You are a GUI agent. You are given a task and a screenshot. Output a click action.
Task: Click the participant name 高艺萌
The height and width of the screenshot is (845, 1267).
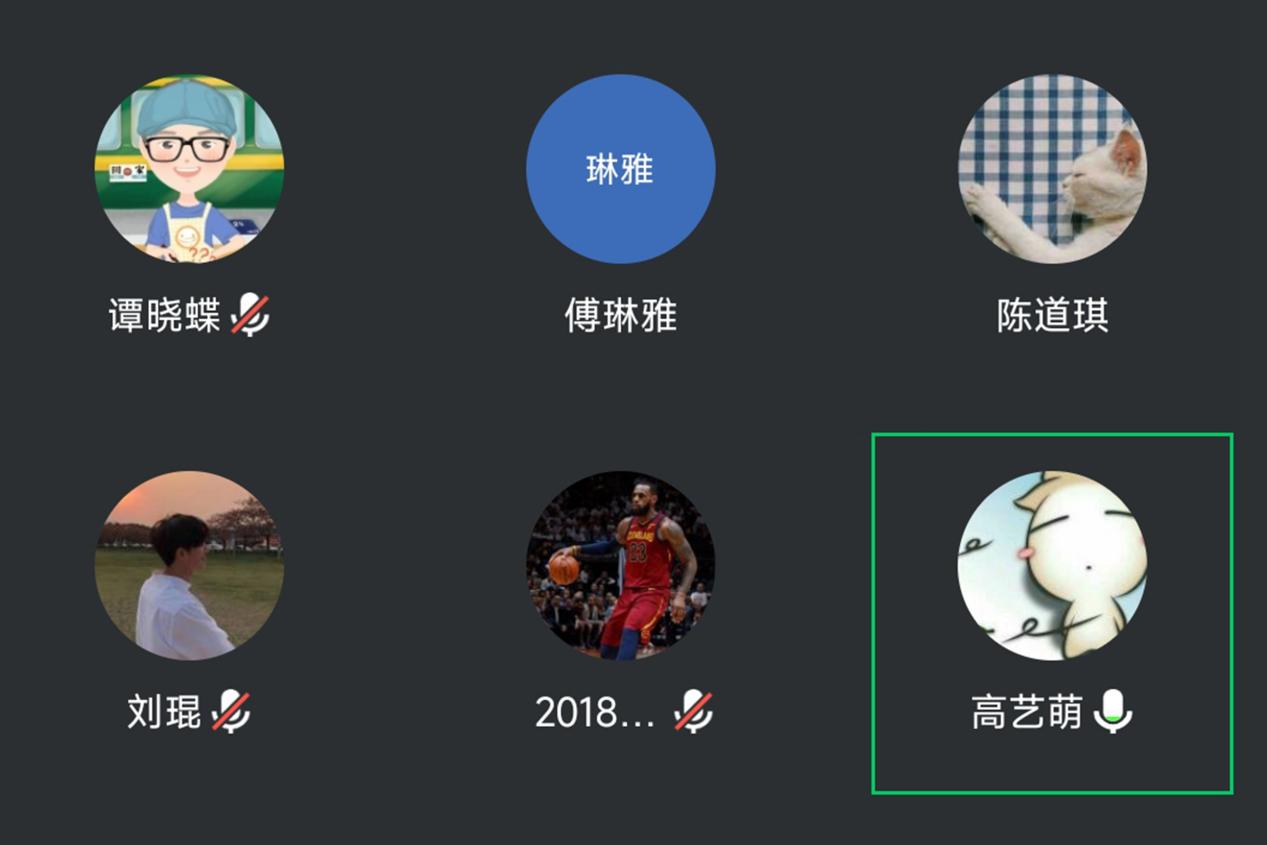(x=1028, y=712)
